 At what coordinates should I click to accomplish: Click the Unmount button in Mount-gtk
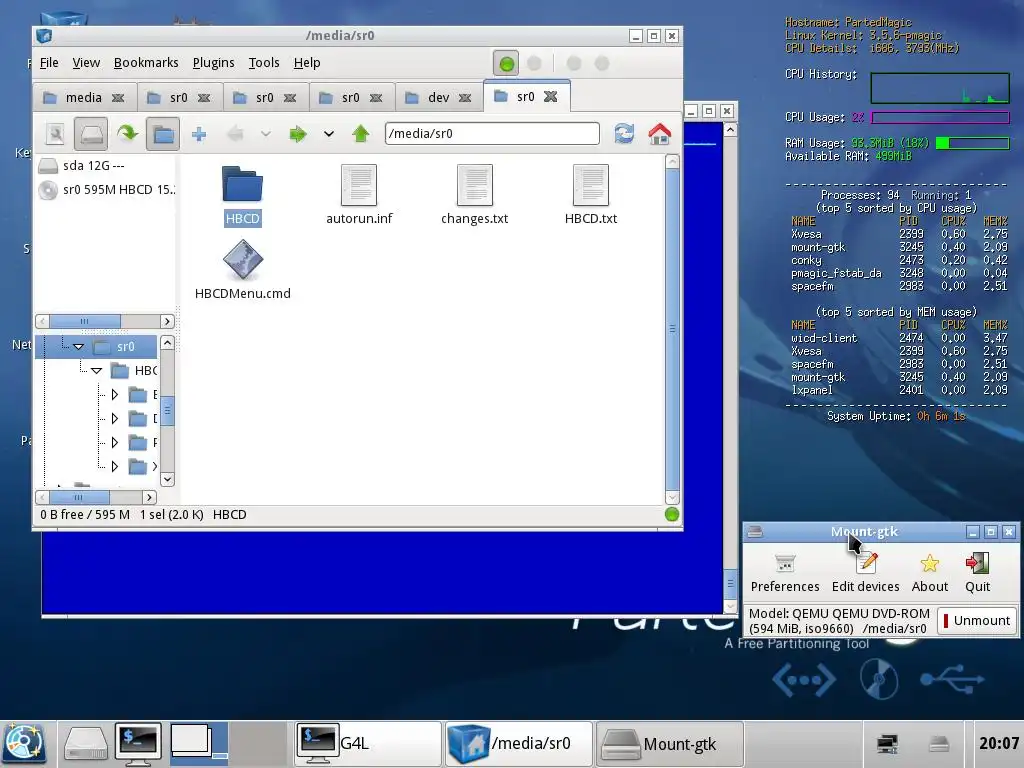click(976, 620)
